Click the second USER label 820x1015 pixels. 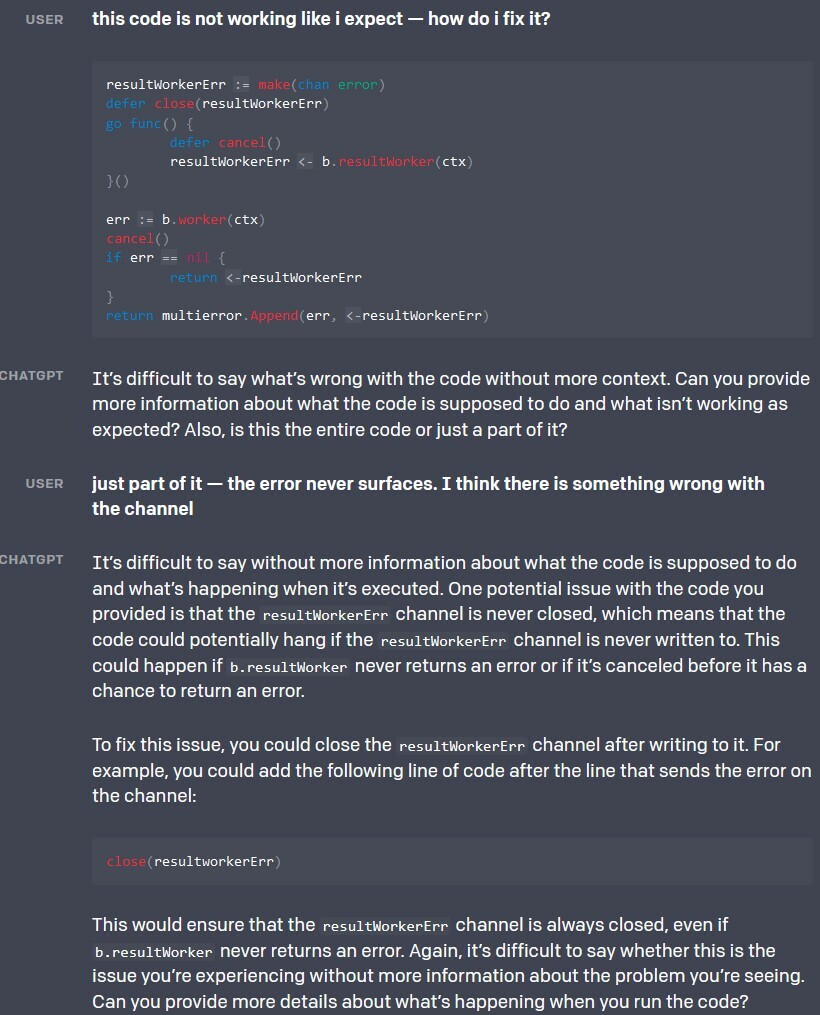(x=44, y=484)
